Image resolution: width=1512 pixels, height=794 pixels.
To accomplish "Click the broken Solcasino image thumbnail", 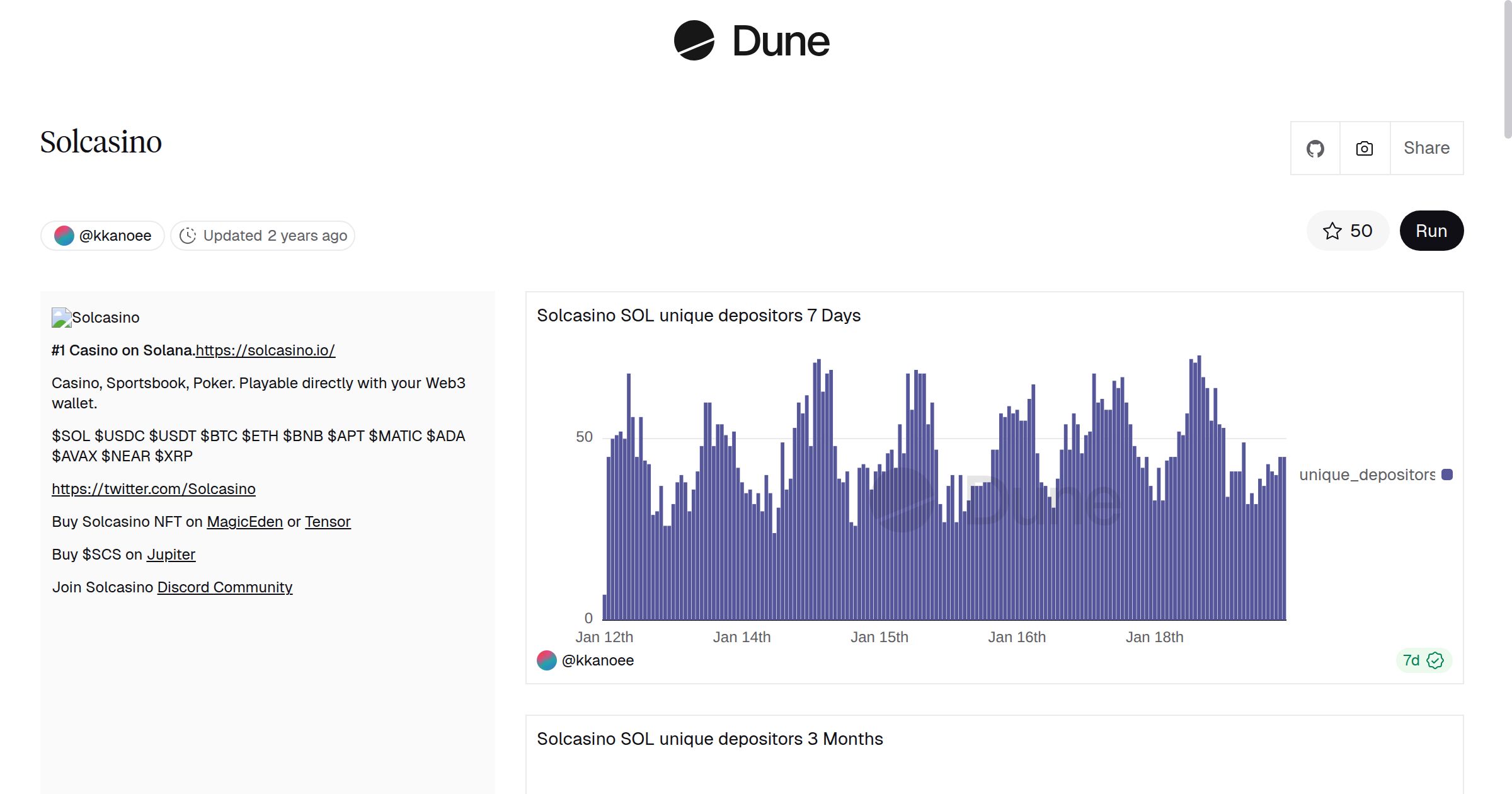I will click(61, 318).
